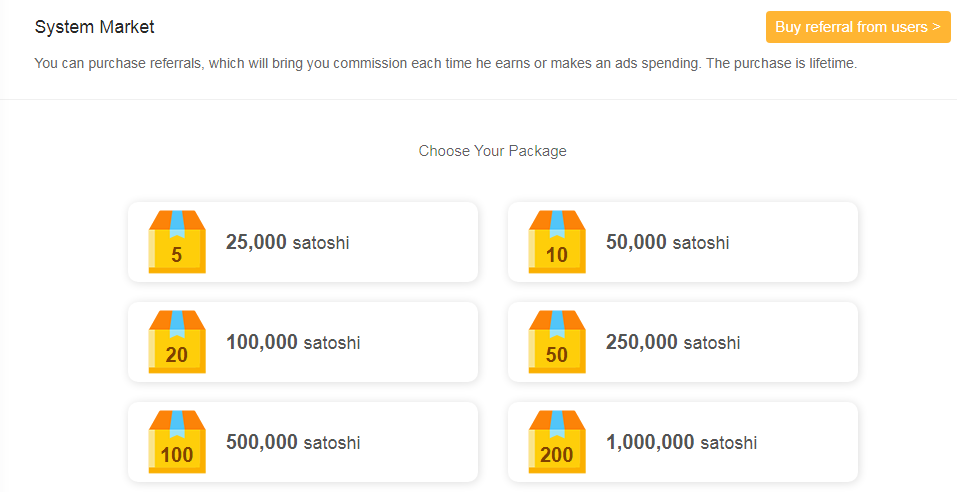The height and width of the screenshot is (492, 957).
Task: Click the 'Choose Your Package' label
Action: click(x=492, y=151)
